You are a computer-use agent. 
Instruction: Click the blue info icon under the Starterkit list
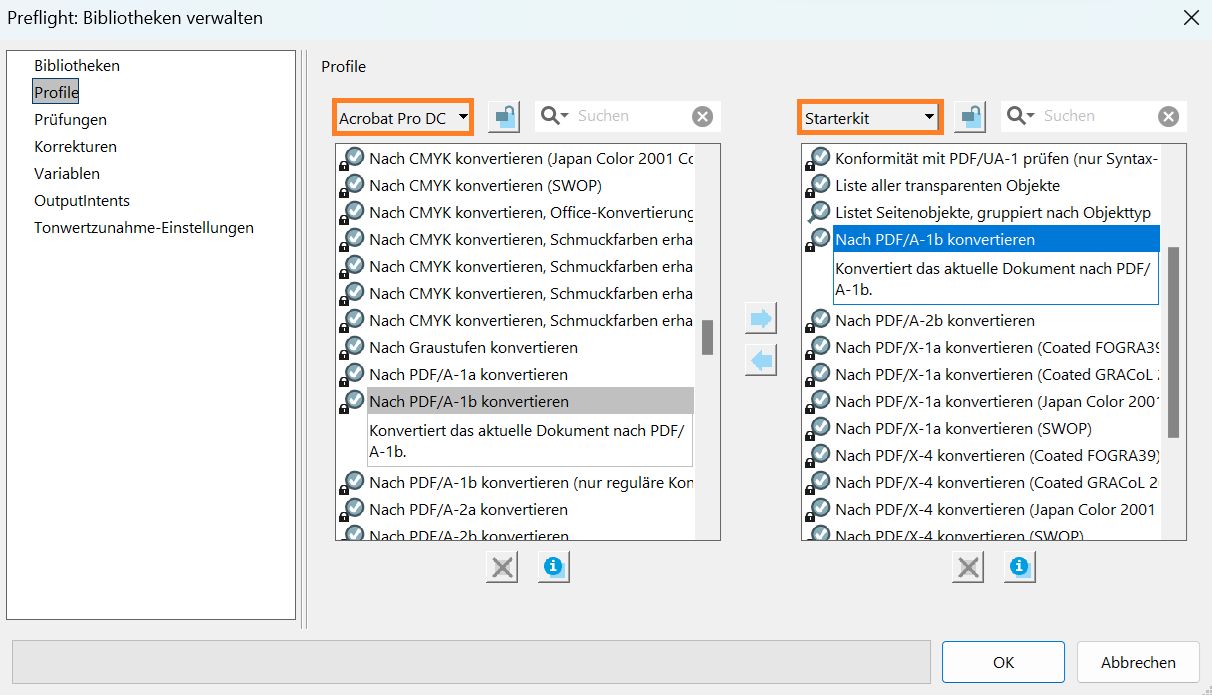point(1018,567)
